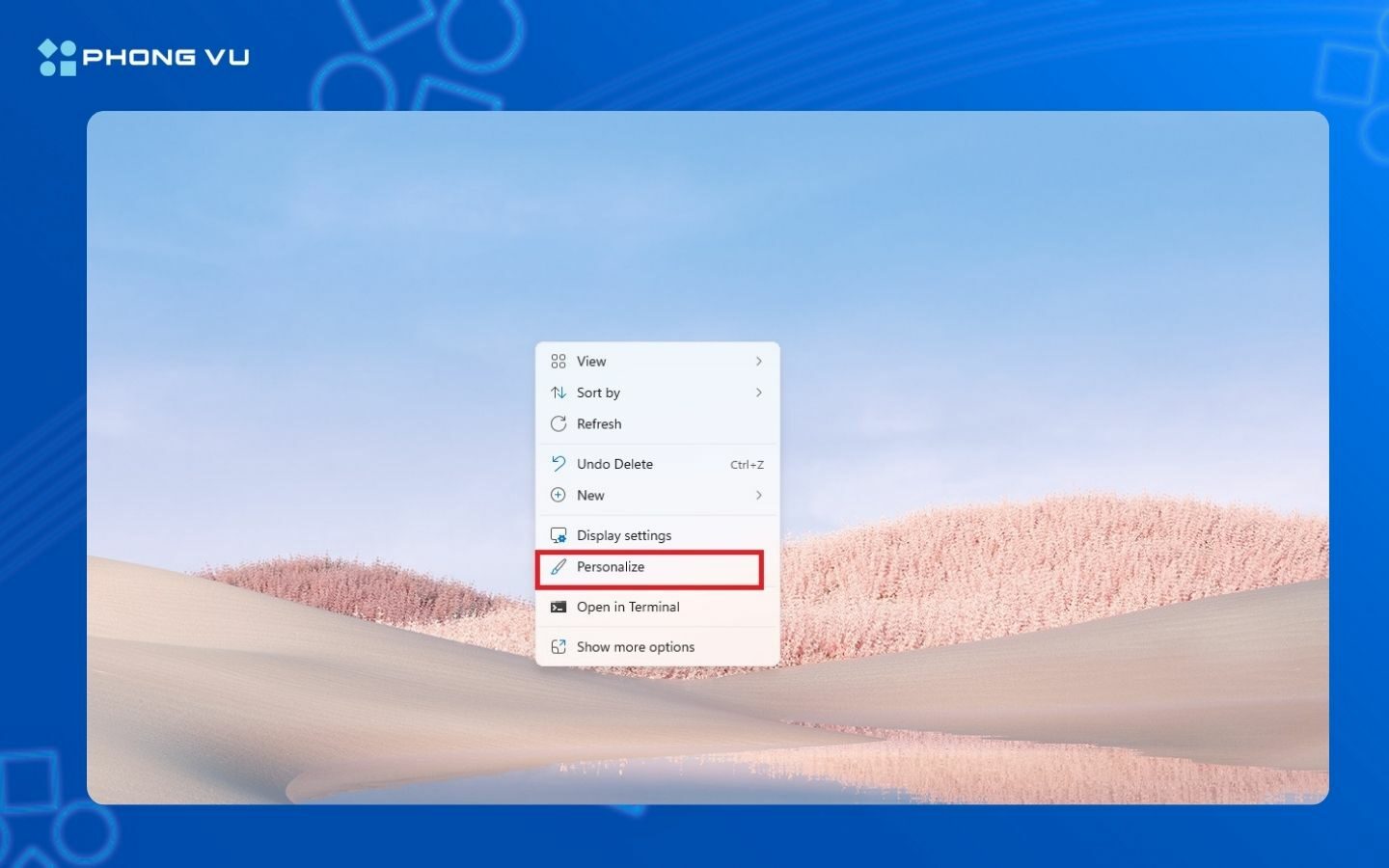Screen dimensions: 1389x868
Task: Expand the View submenu chevron
Action: [759, 362]
